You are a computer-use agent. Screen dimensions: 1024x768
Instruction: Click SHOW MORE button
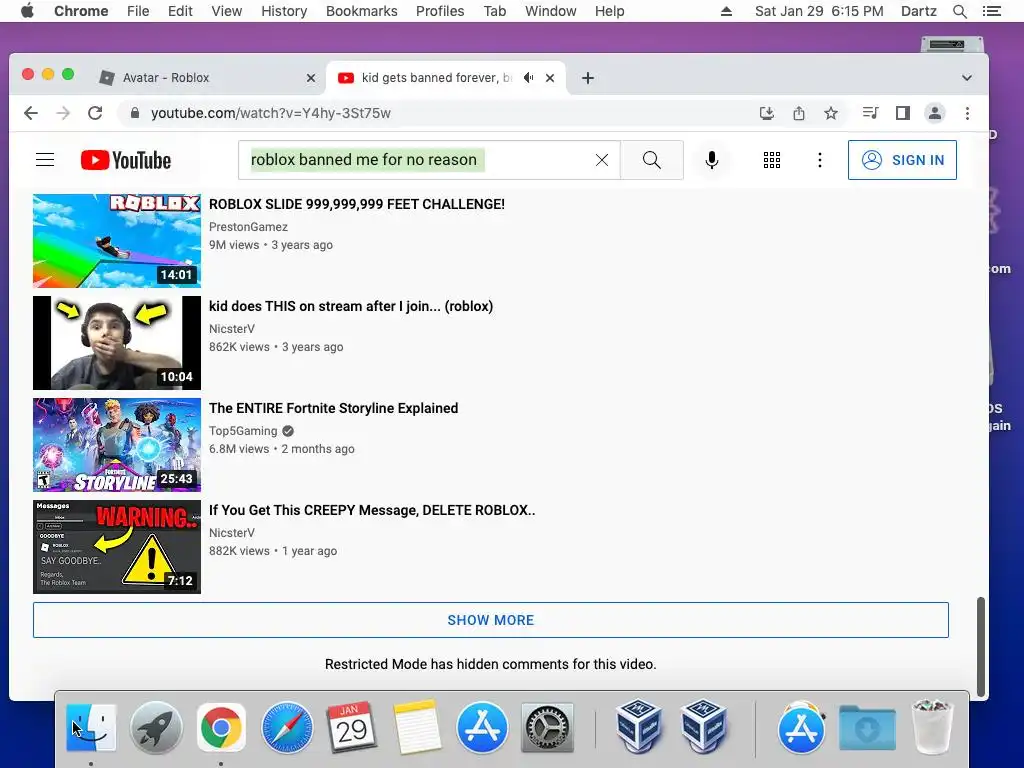[490, 620]
